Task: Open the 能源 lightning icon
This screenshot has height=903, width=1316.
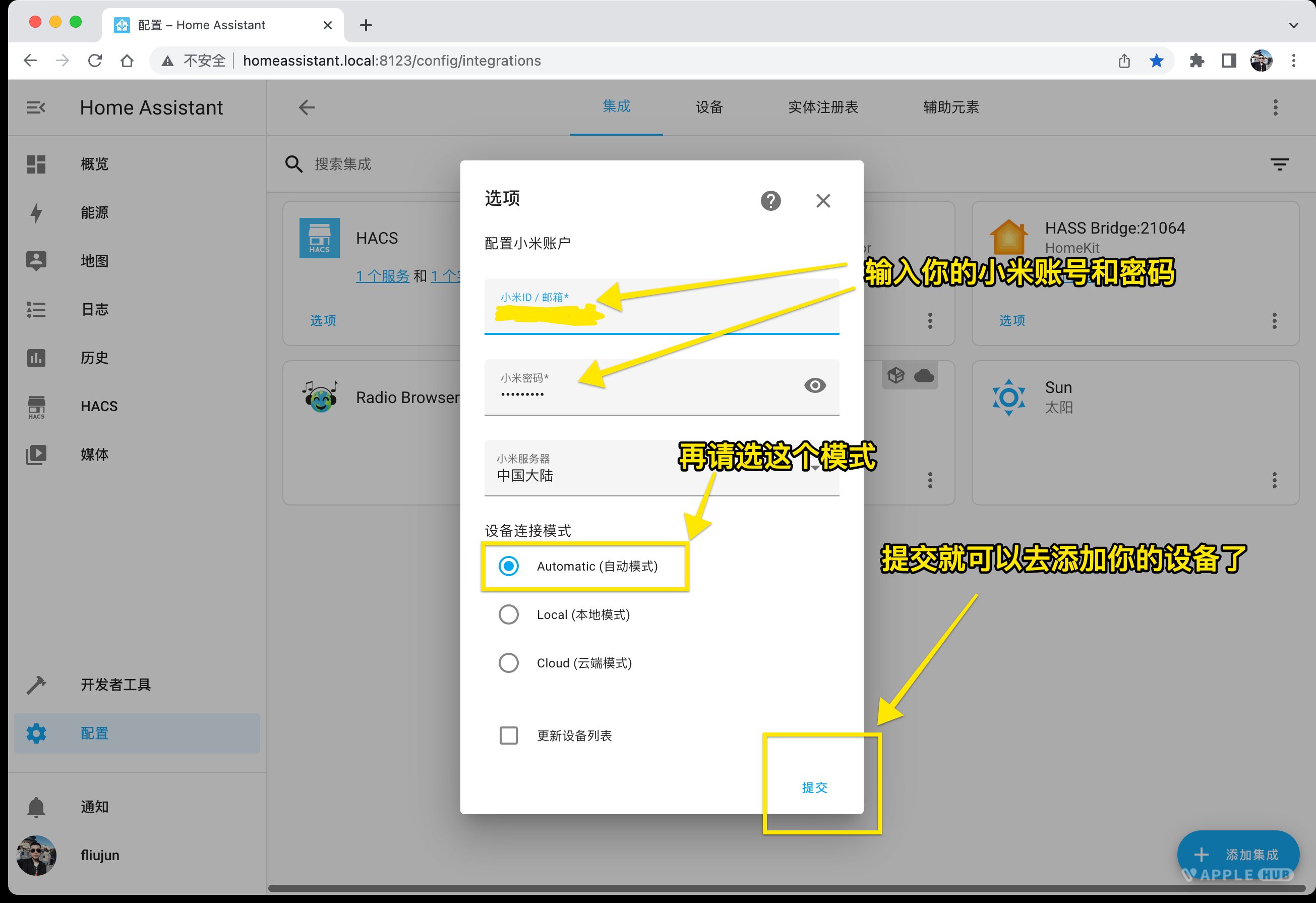Action: (36, 212)
